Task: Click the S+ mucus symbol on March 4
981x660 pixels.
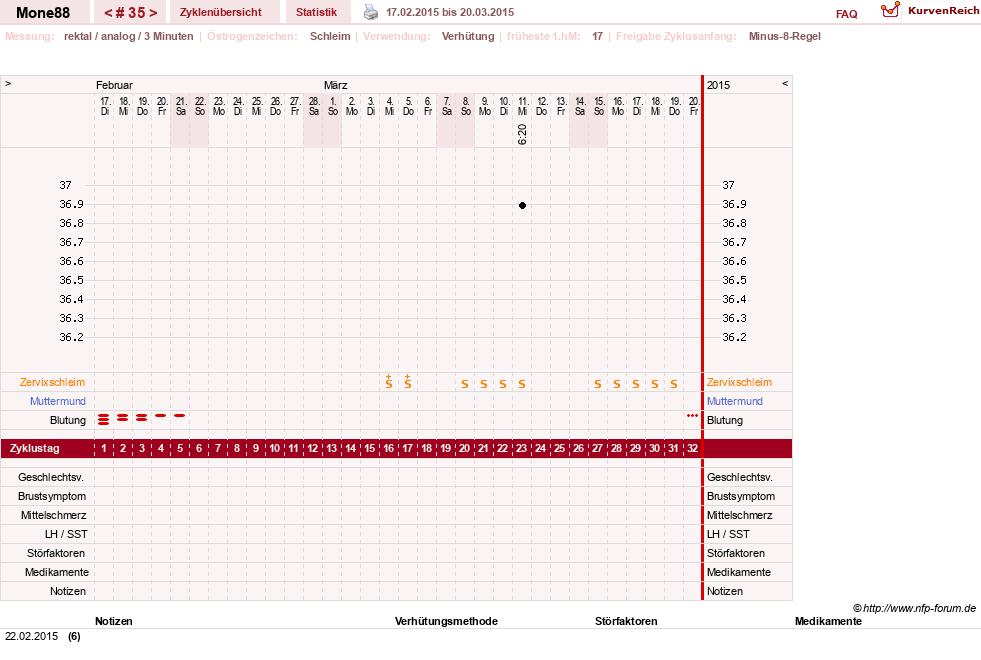Action: pyautogui.click(x=389, y=382)
